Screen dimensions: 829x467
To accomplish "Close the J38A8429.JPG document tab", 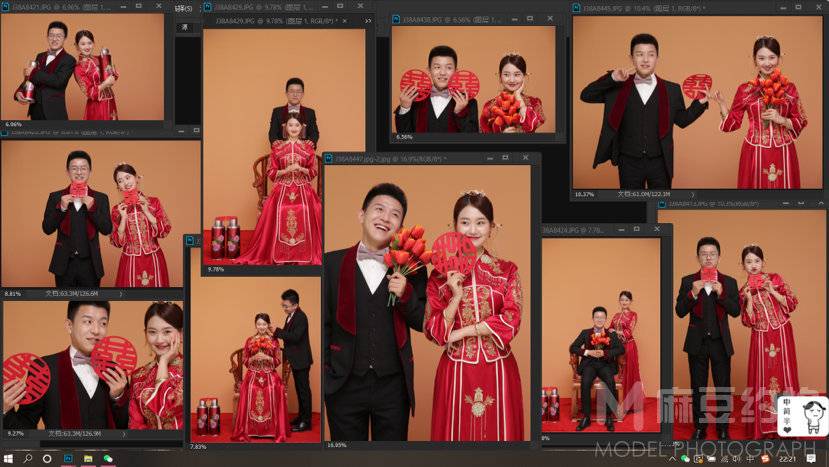I will [x=345, y=21].
